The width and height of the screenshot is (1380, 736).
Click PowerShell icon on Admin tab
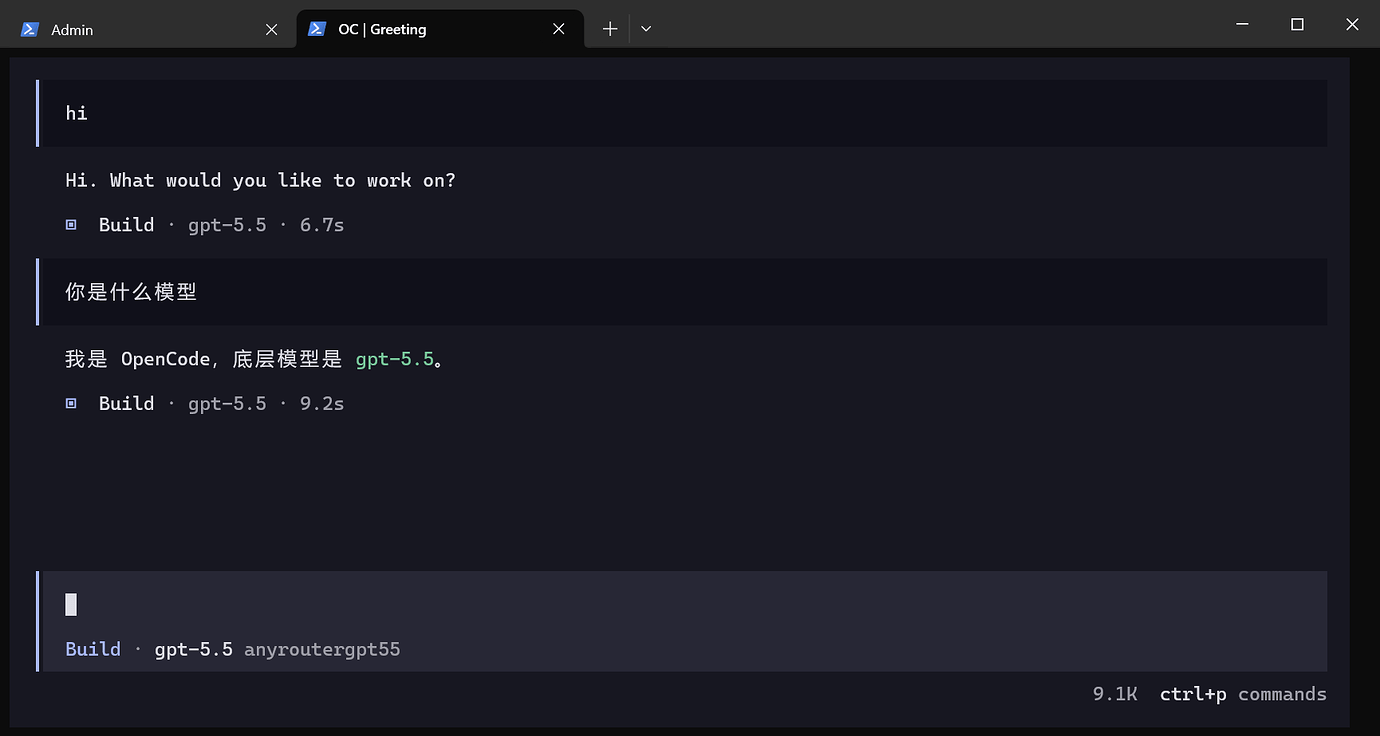point(30,29)
